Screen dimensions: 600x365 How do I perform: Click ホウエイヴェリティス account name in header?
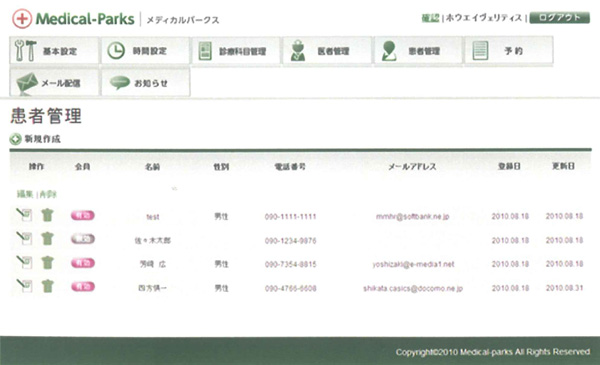[x=484, y=18]
